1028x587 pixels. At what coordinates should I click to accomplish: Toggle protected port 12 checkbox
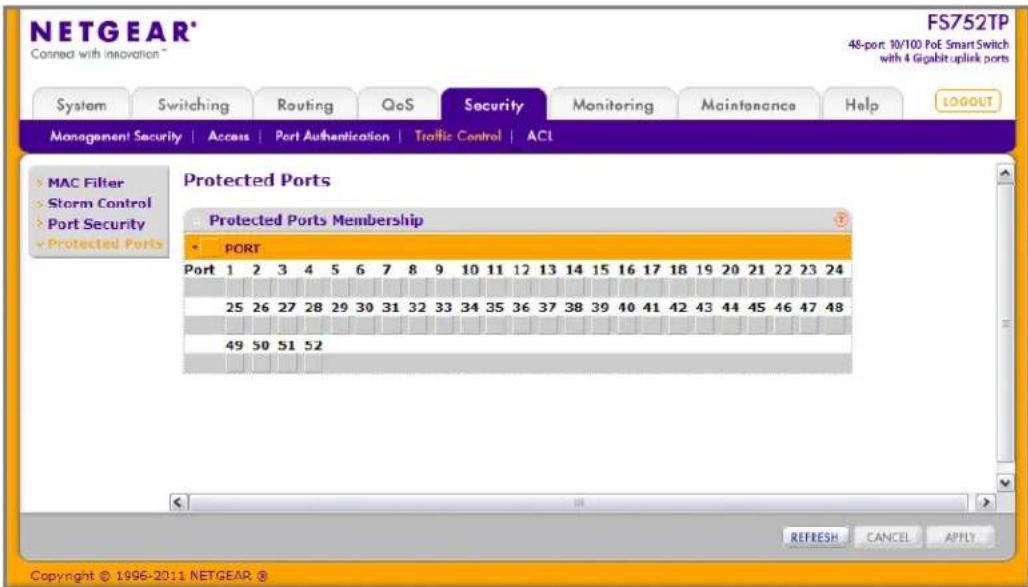pos(521,287)
